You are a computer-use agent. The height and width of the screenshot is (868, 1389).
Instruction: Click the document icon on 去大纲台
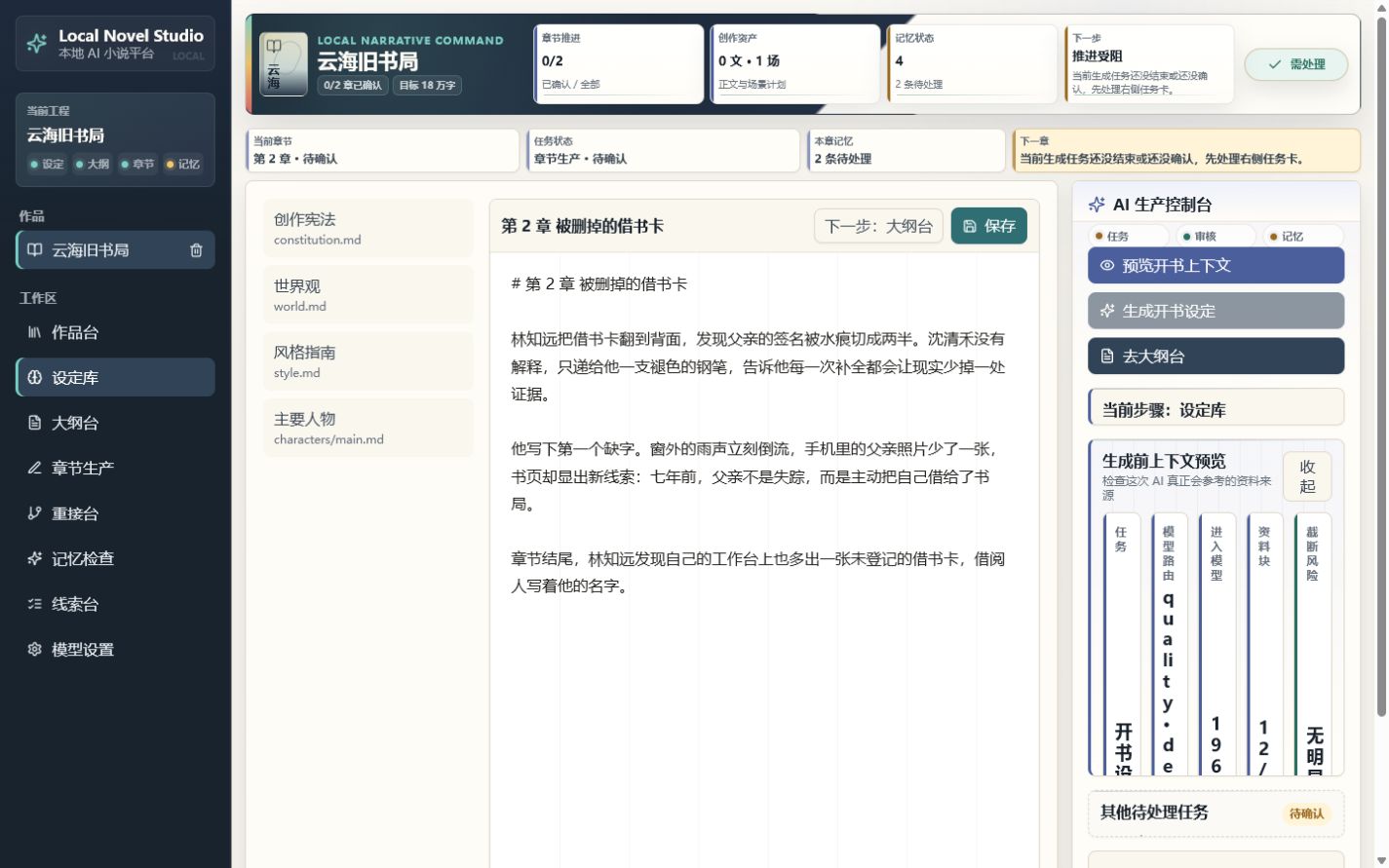(1107, 357)
